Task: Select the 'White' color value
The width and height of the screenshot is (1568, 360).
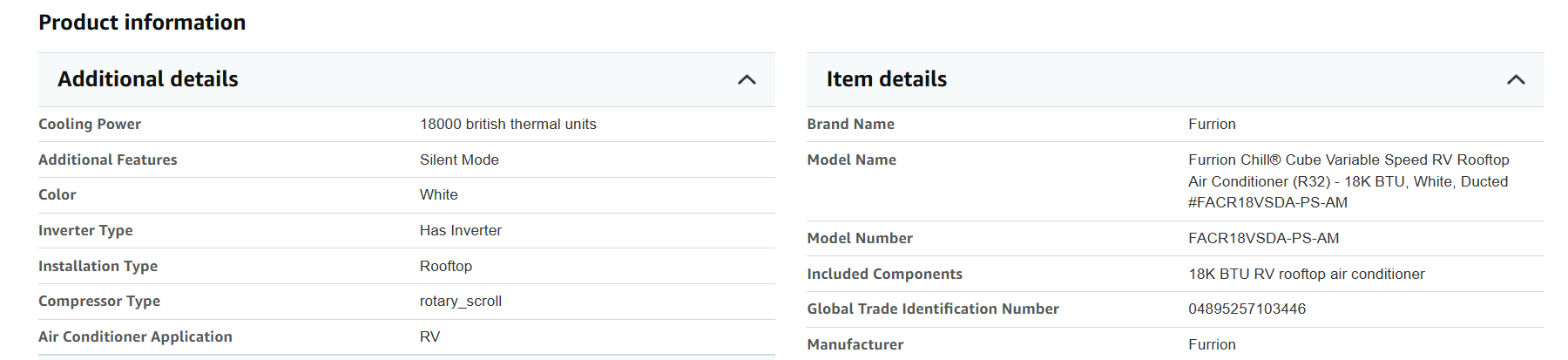Action: (x=438, y=194)
